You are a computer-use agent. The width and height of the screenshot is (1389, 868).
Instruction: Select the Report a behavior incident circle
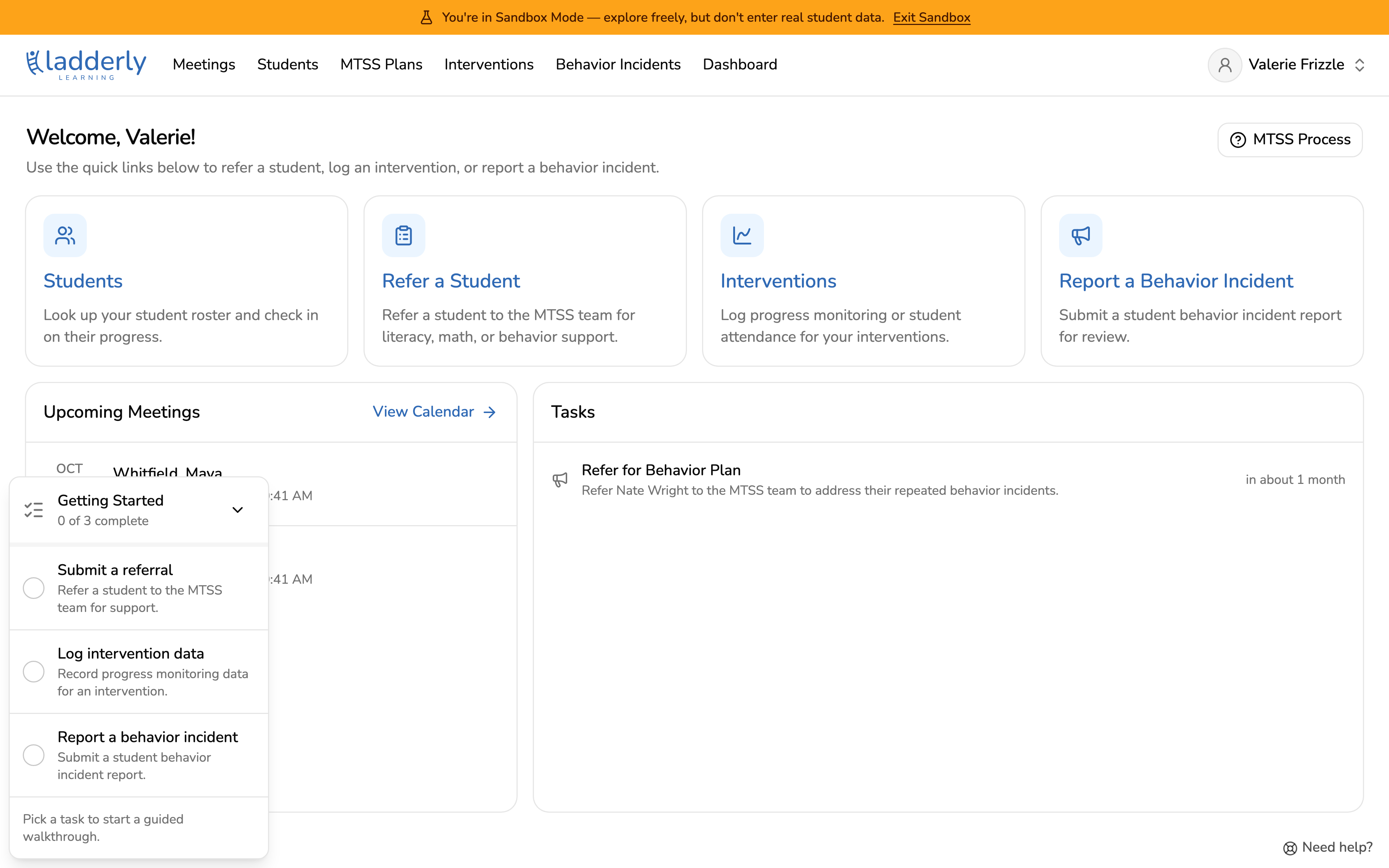point(34,755)
